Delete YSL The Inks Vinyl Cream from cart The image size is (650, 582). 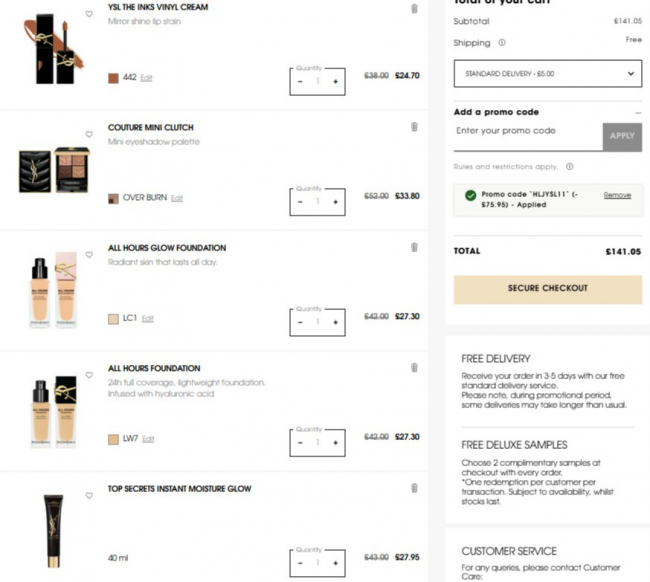tap(414, 8)
